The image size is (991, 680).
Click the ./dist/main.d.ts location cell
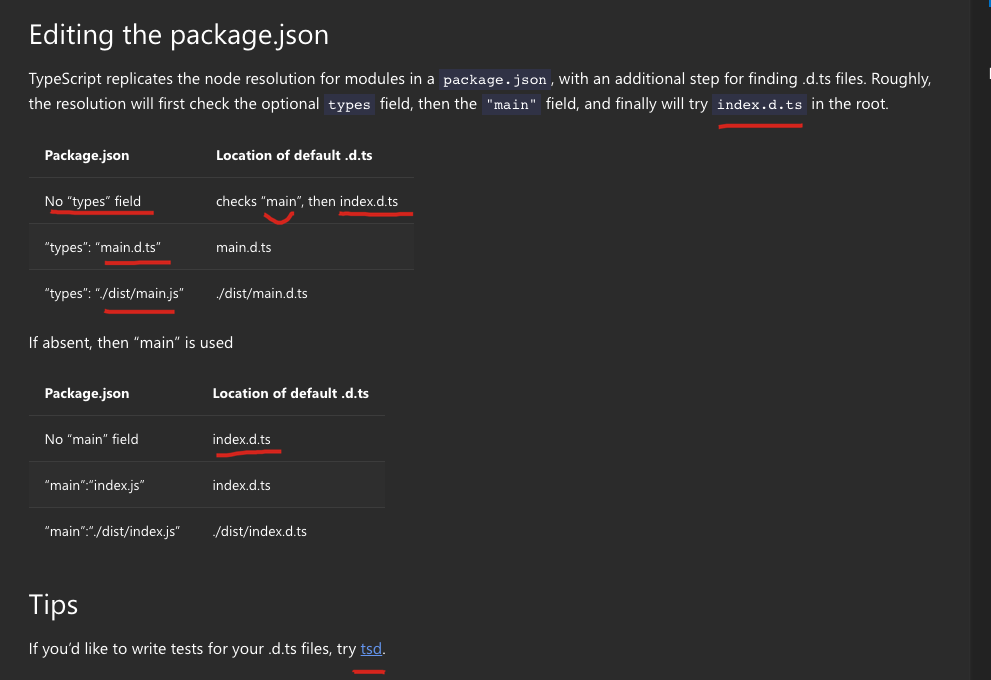(x=262, y=293)
